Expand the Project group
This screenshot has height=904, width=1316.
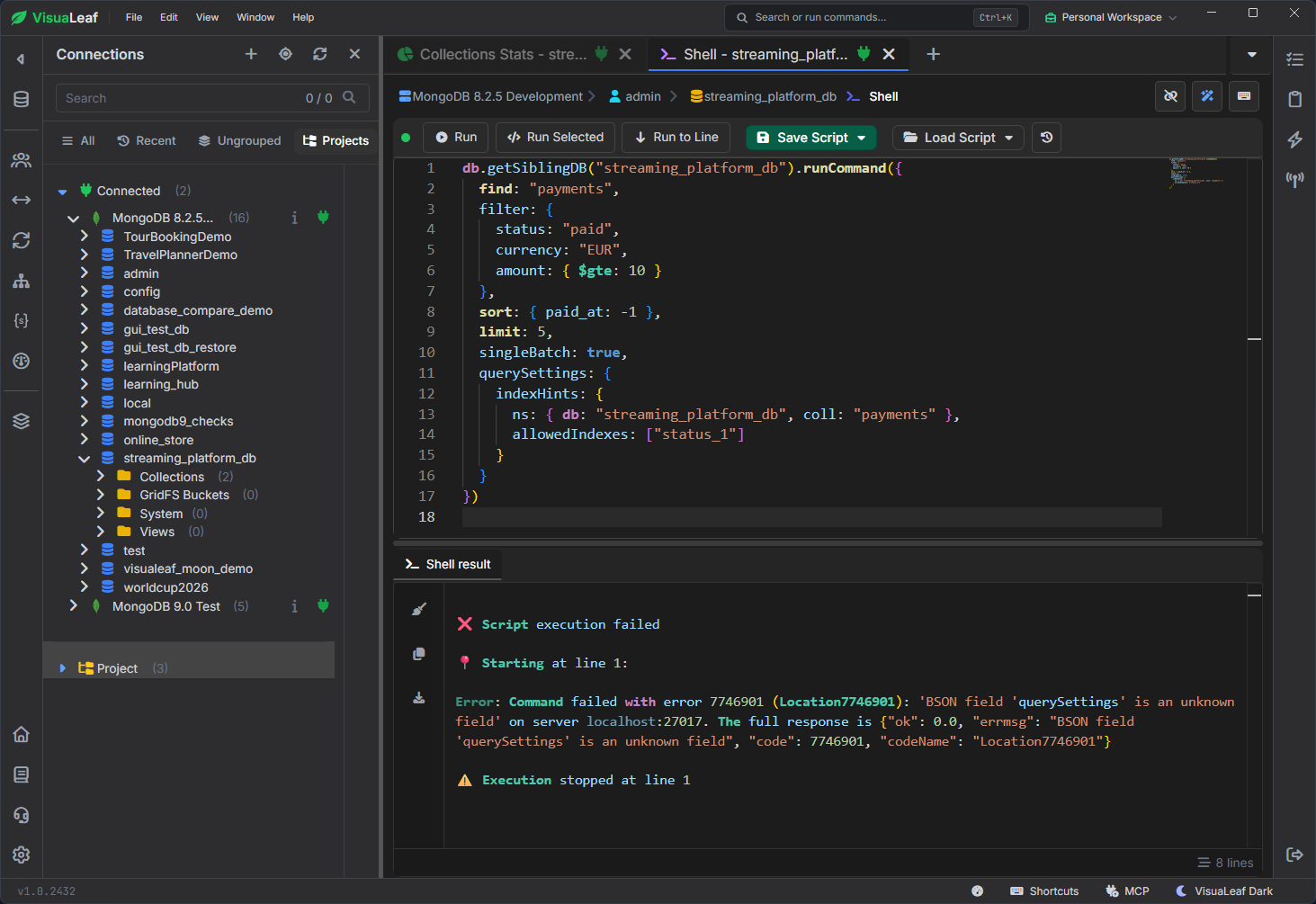coord(62,668)
